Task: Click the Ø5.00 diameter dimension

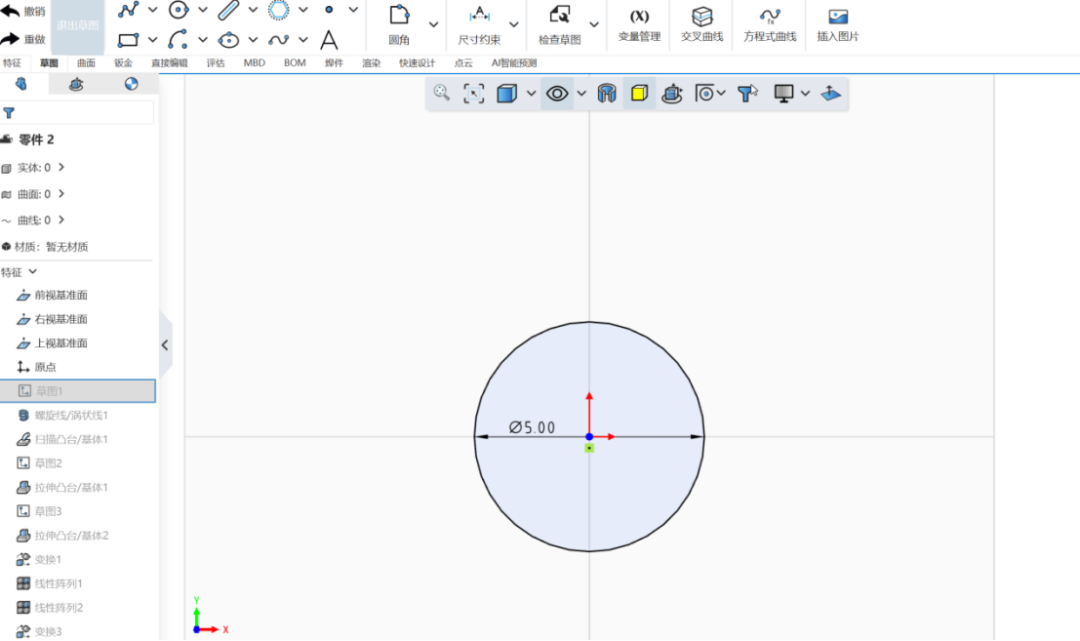Action: click(532, 428)
